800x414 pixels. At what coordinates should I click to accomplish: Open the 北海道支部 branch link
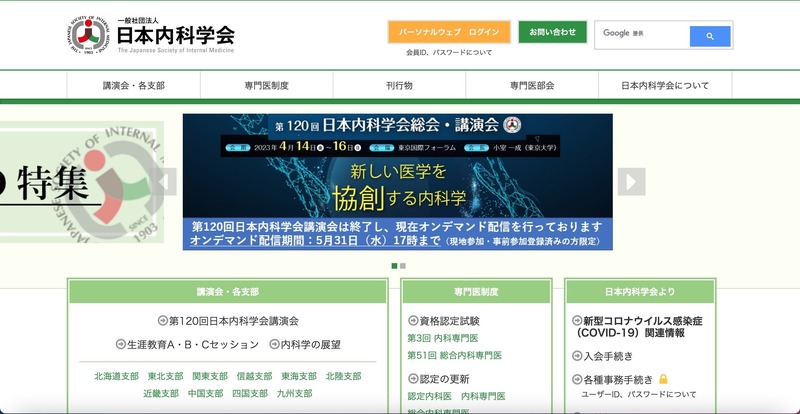[116, 377]
